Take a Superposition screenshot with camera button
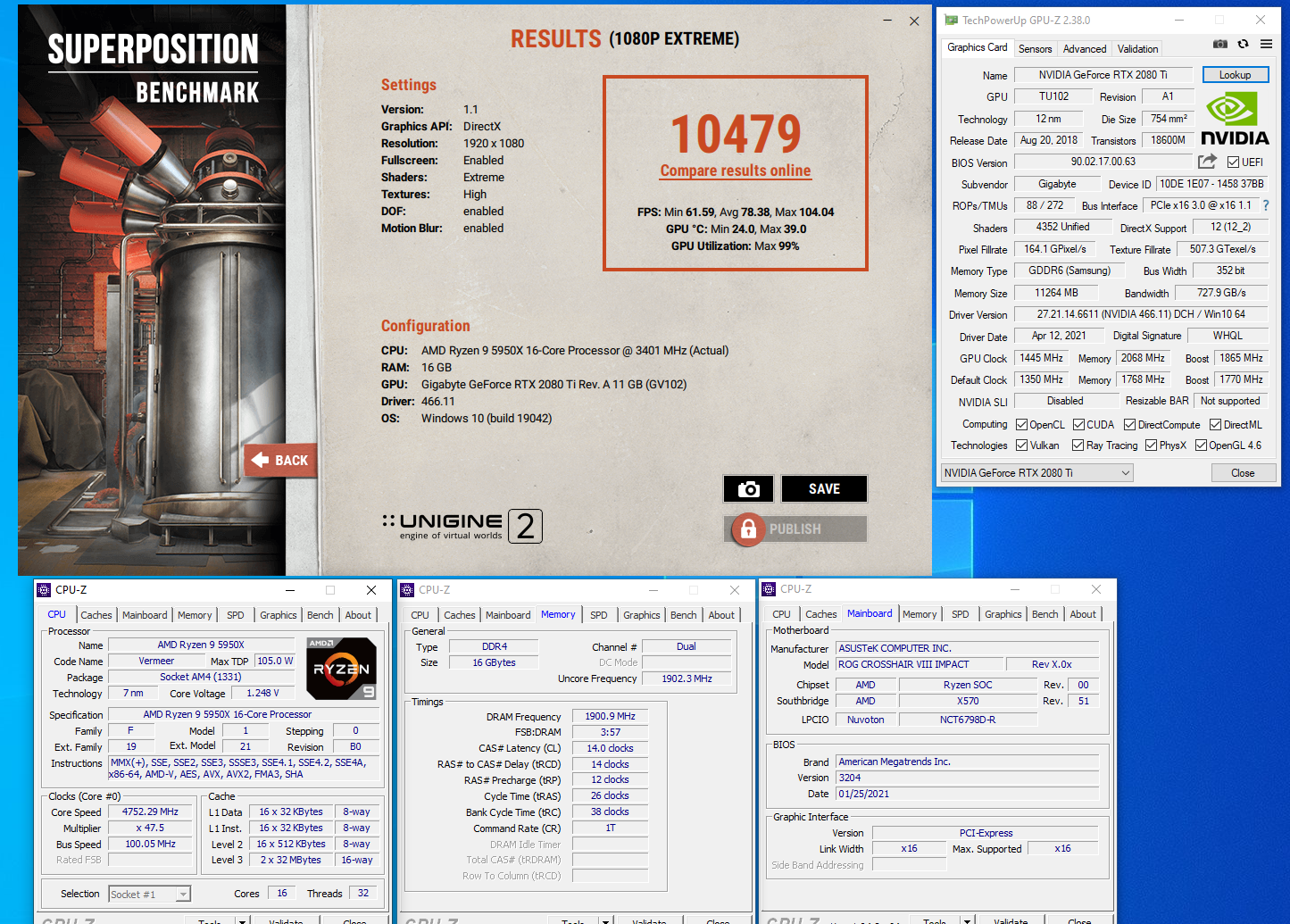The width and height of the screenshot is (1290, 924). (x=749, y=488)
